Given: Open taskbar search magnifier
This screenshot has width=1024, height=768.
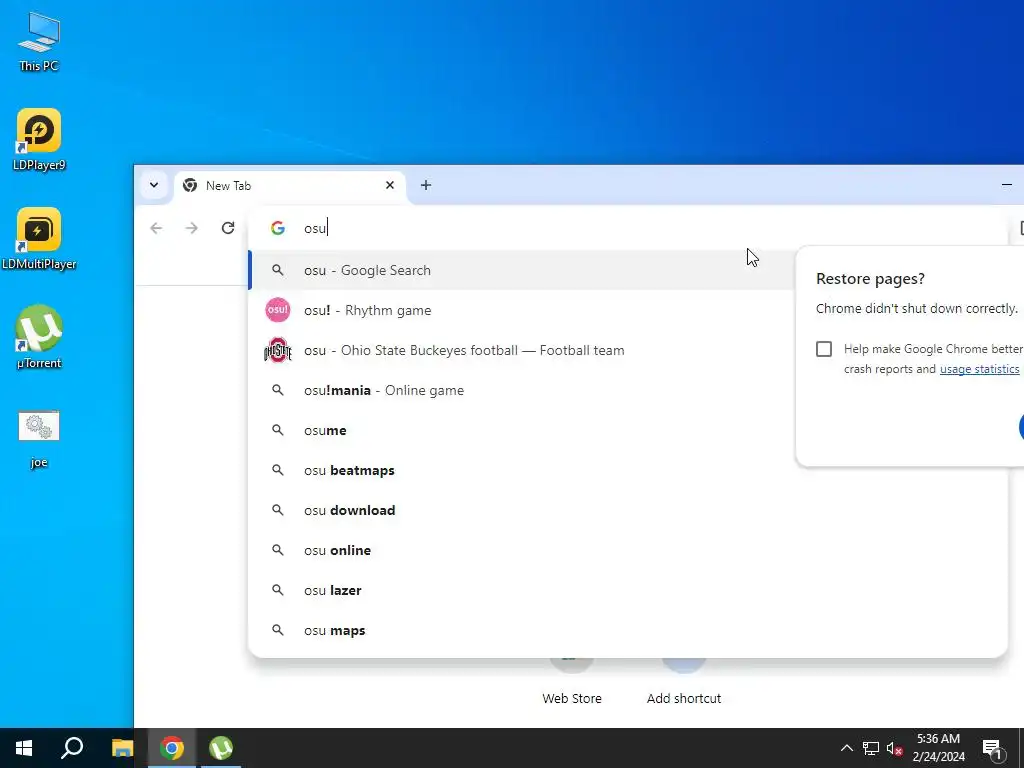Looking at the screenshot, I should coord(72,748).
